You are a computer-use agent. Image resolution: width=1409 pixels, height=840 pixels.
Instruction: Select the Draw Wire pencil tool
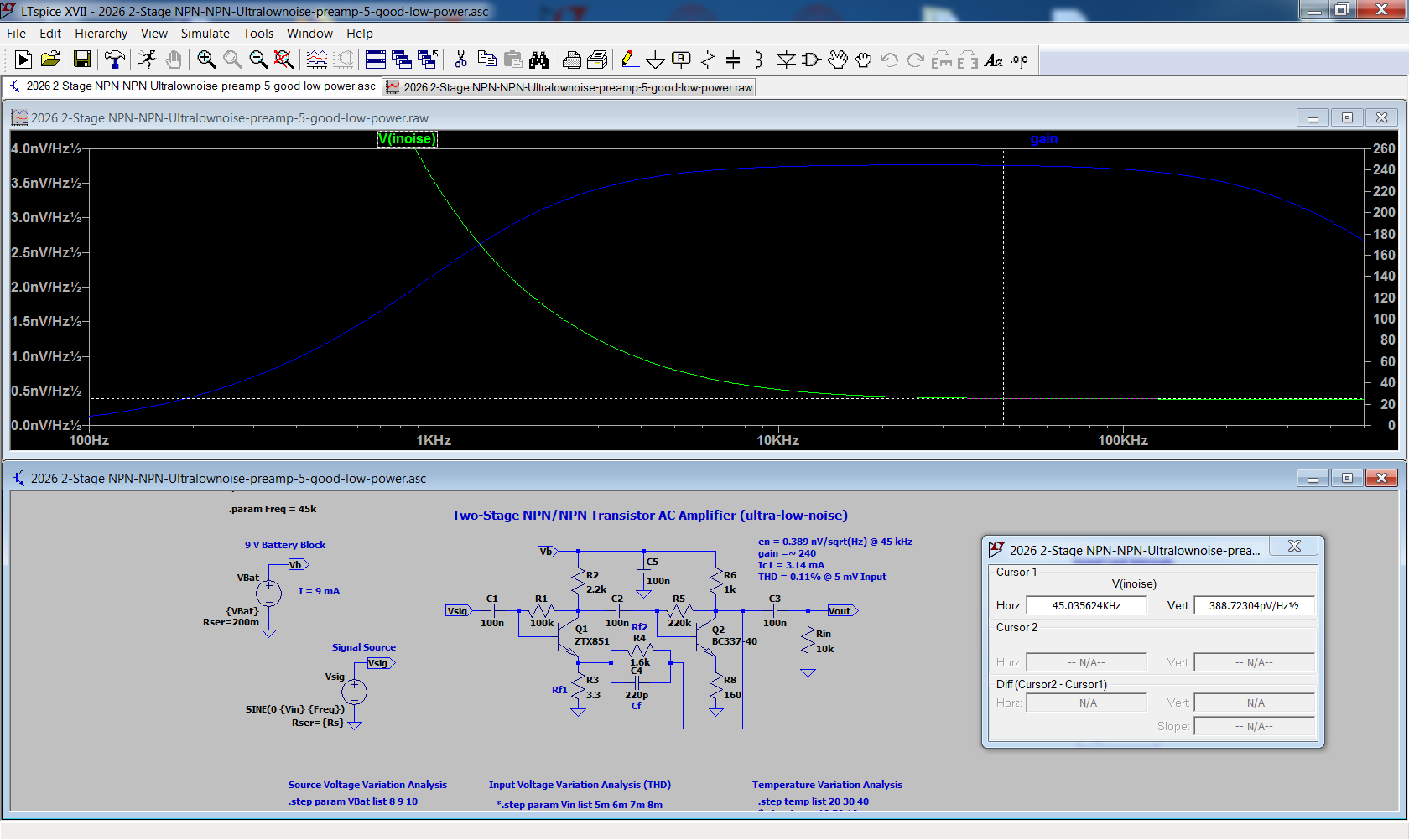click(x=629, y=60)
